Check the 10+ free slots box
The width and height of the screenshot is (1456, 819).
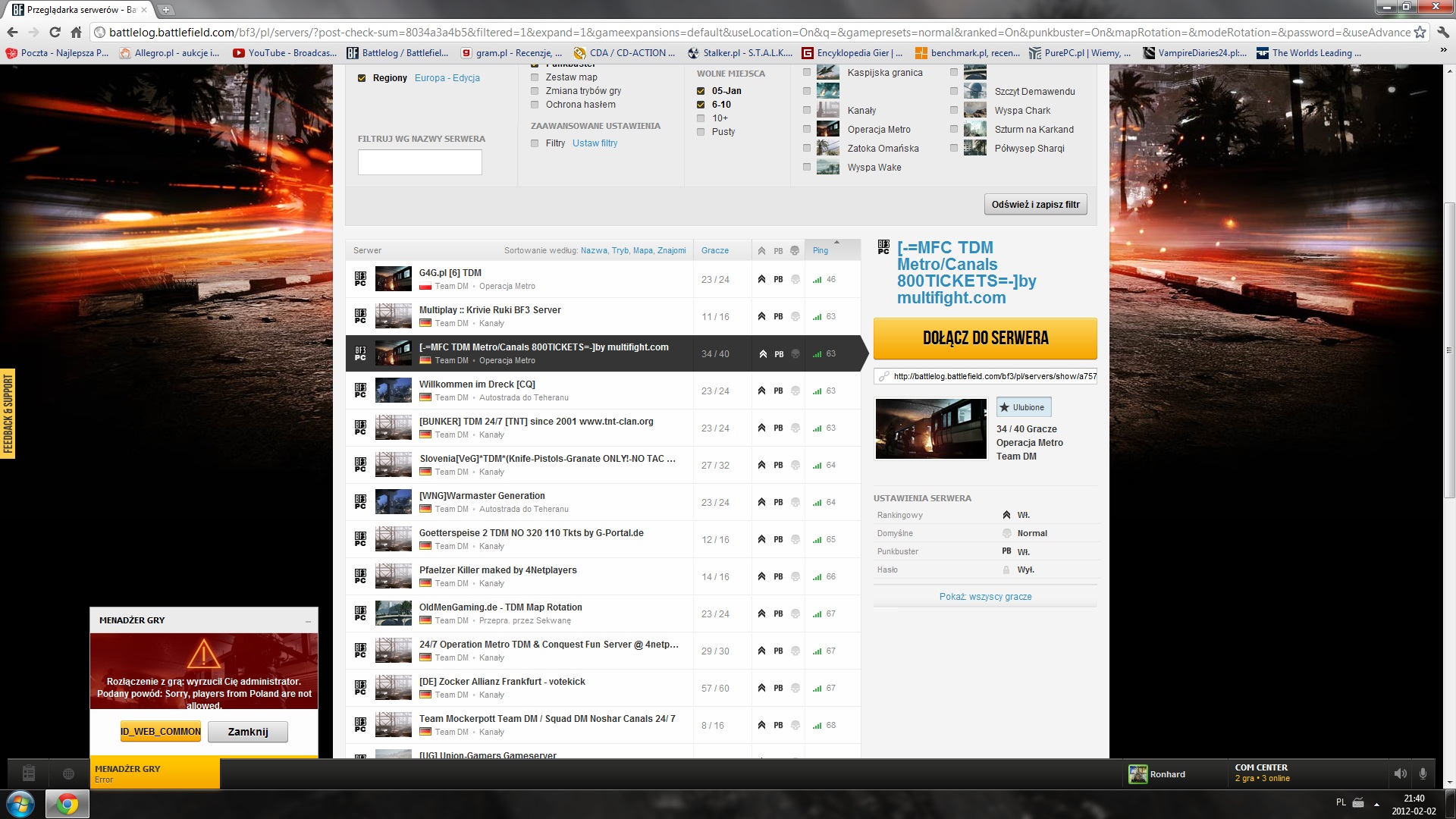click(701, 118)
